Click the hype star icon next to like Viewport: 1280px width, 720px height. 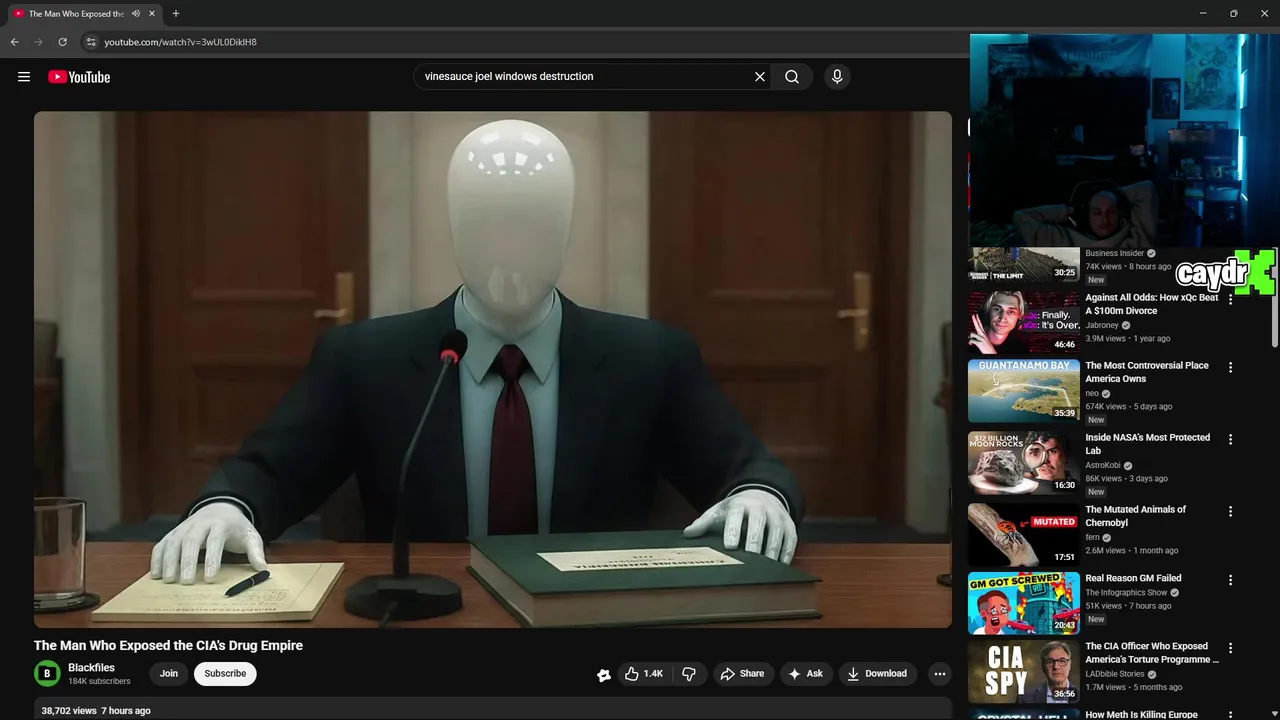tap(604, 675)
